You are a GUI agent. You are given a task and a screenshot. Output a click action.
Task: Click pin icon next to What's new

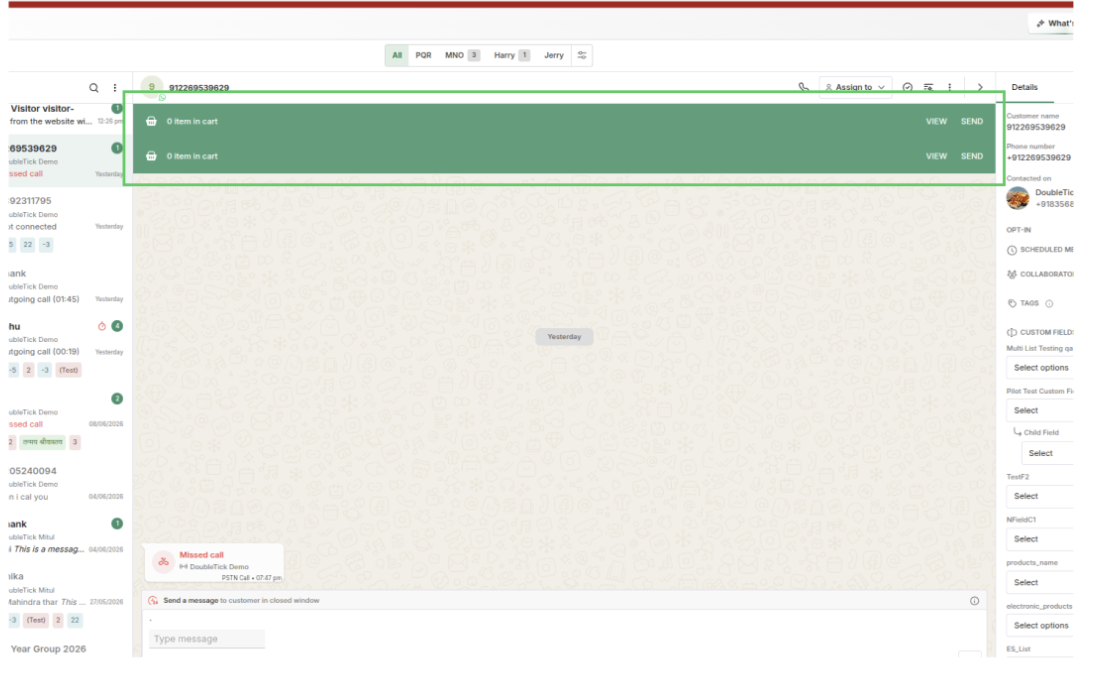[x=1040, y=24]
